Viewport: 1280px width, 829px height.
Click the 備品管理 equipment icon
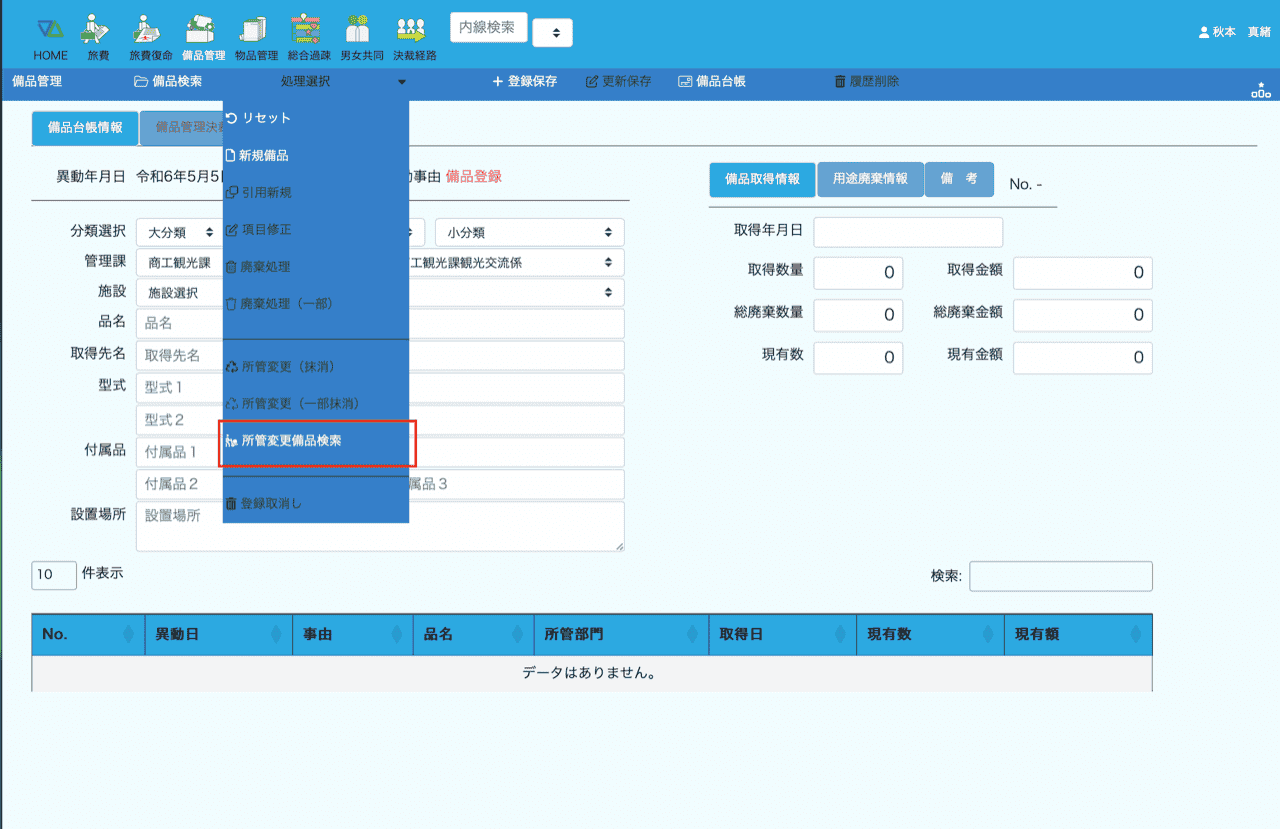pyautogui.click(x=204, y=37)
